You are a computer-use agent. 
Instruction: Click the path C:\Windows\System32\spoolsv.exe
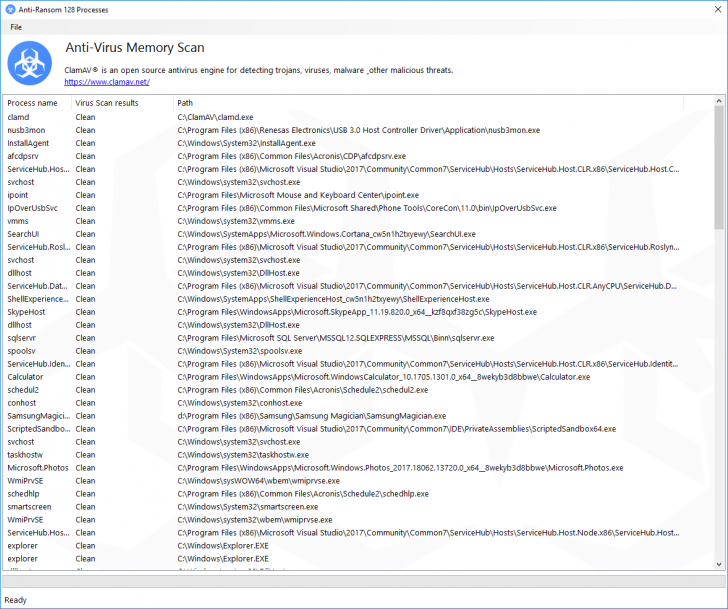[x=240, y=351]
